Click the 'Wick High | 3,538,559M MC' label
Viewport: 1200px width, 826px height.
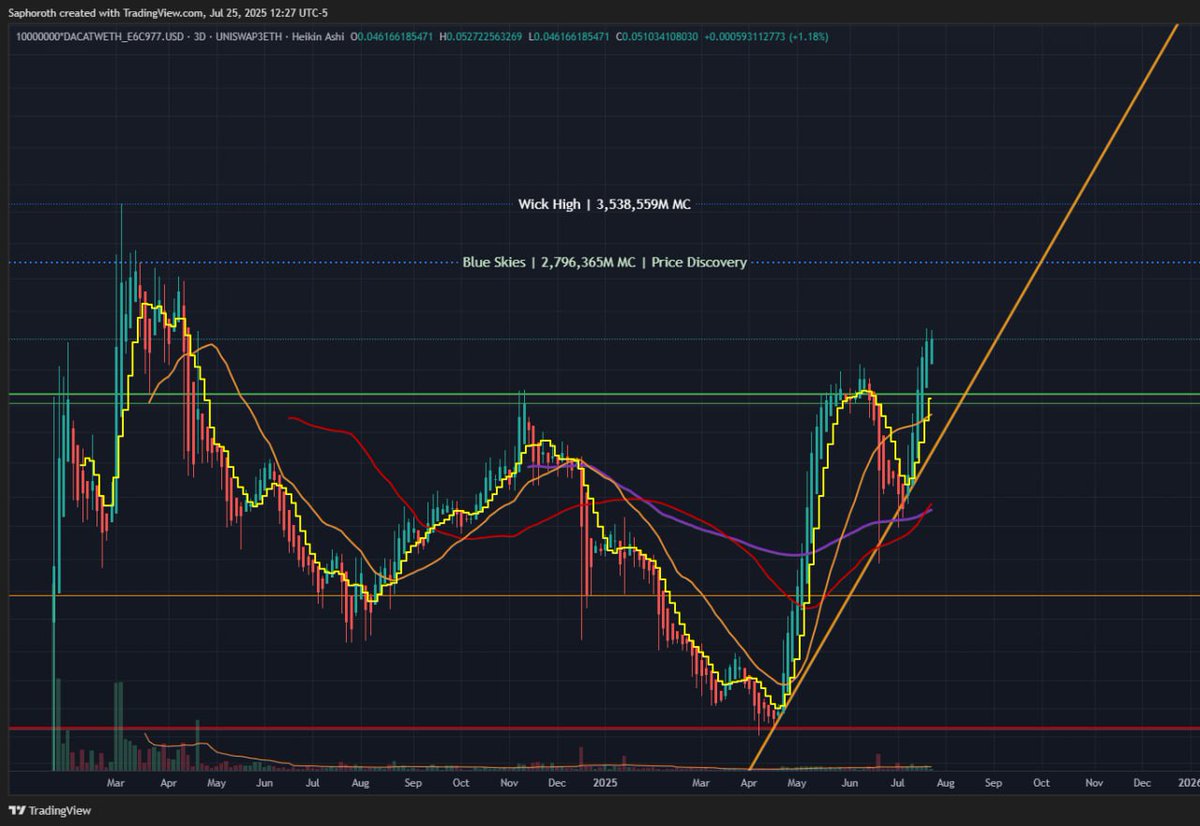point(604,204)
